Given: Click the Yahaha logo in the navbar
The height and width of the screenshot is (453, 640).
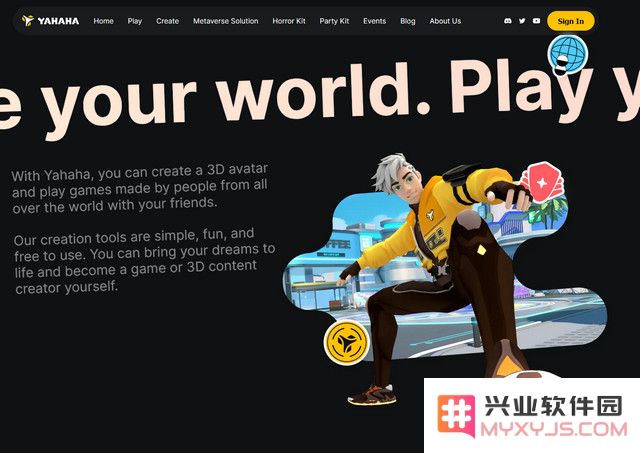Looking at the screenshot, I should [50, 21].
